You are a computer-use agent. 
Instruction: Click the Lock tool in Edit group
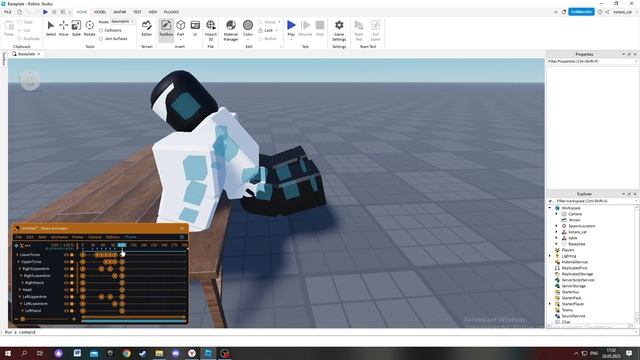pyautogui.click(x=266, y=30)
